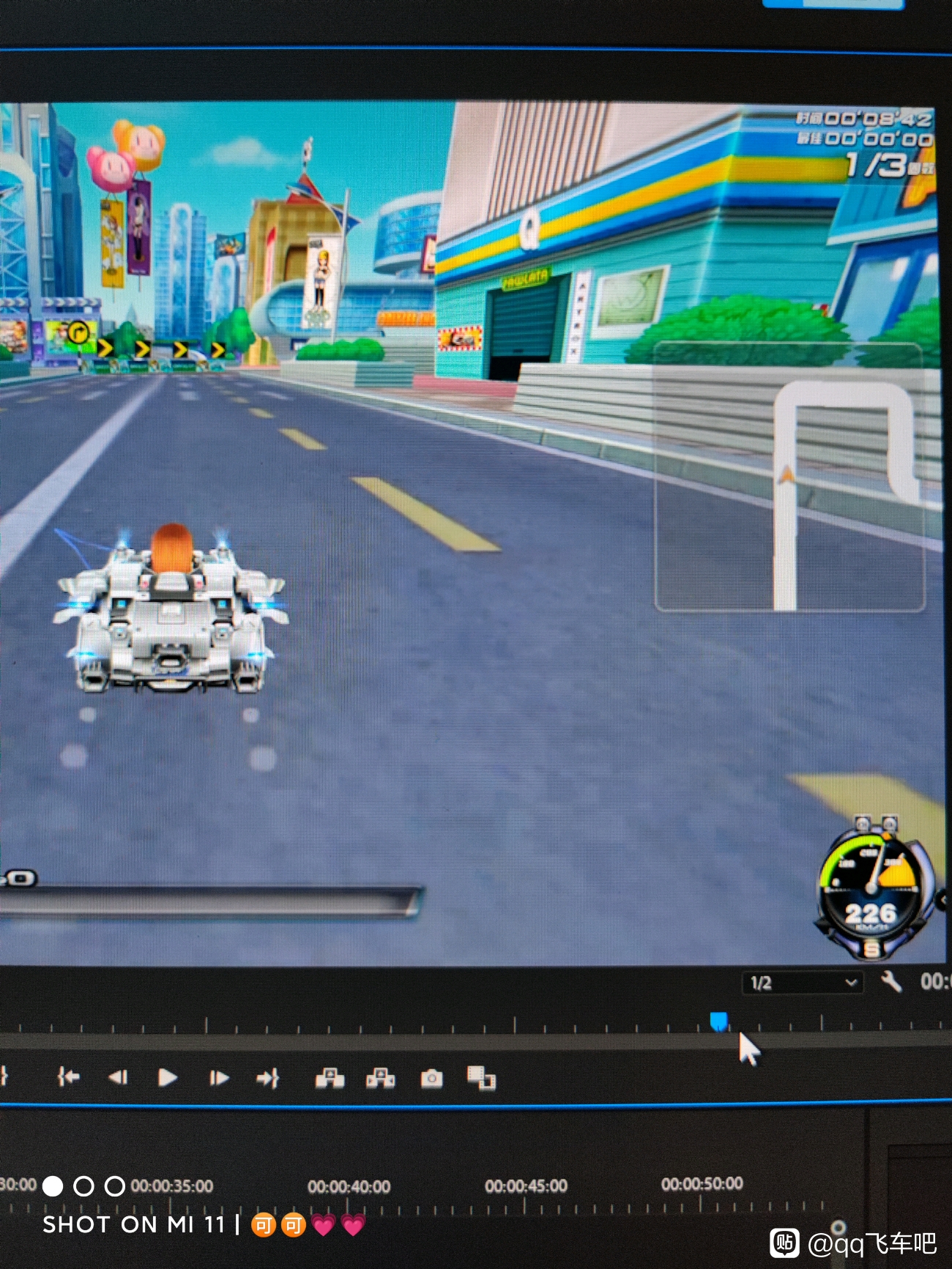The image size is (952, 1269).
Task: Click the Lift edit icon
Action: 330,1078
